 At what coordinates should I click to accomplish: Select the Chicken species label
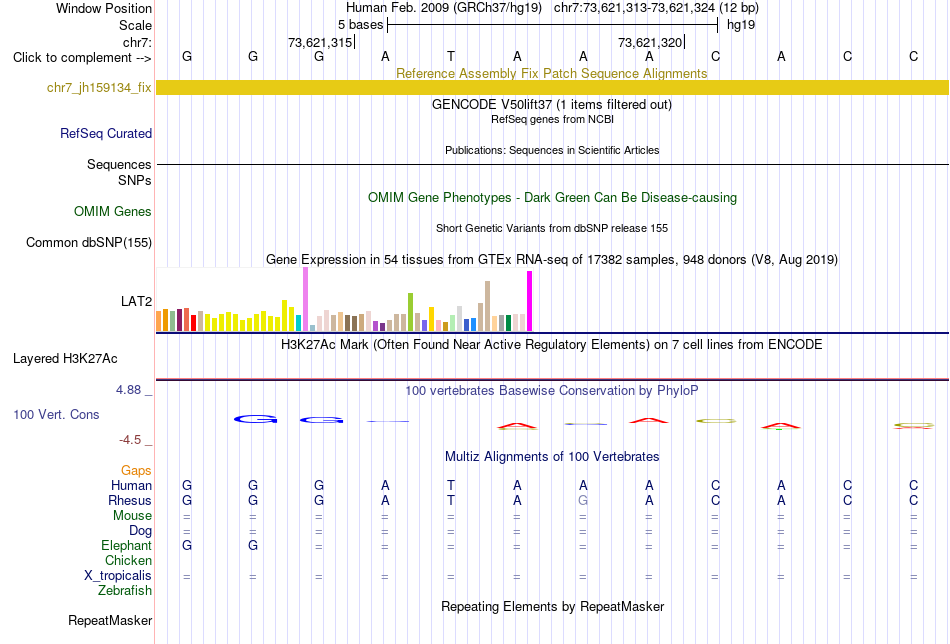(128, 560)
